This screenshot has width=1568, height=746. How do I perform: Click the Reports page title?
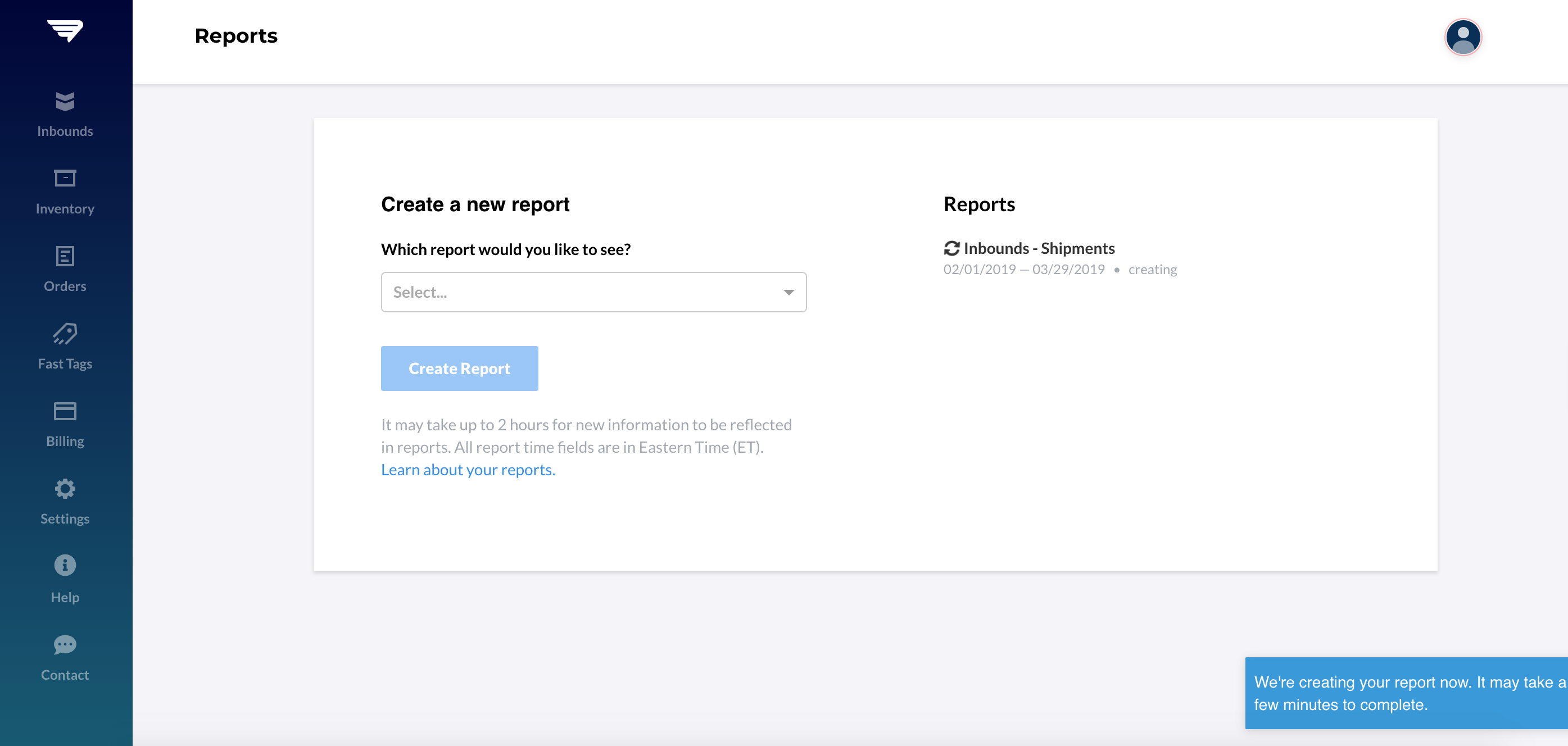point(236,36)
